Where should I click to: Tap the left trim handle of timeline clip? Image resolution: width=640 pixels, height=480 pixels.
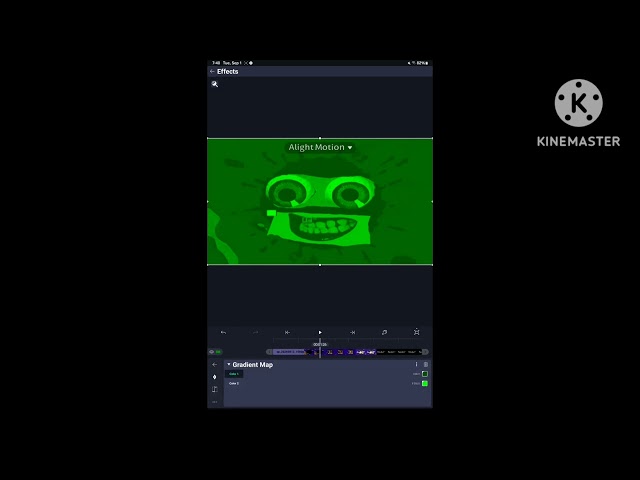(x=269, y=352)
